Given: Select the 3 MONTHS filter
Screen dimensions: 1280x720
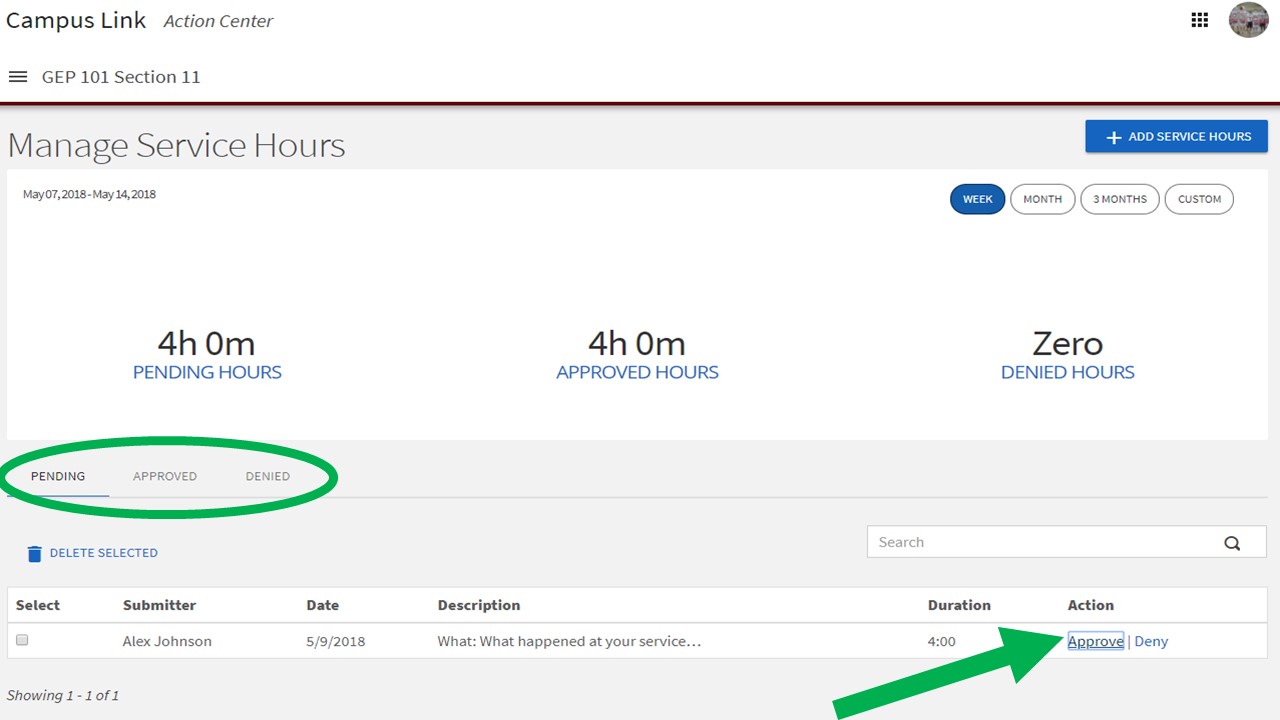Looking at the screenshot, I should point(1119,199).
